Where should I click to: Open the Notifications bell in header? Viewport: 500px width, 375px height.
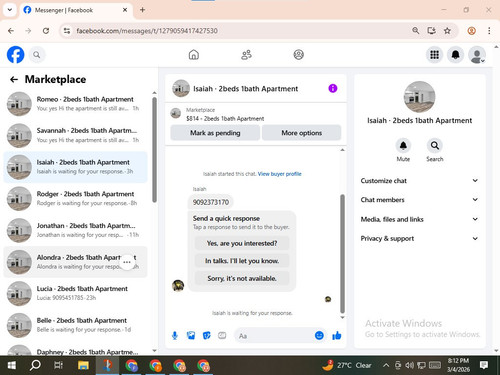[x=455, y=55]
